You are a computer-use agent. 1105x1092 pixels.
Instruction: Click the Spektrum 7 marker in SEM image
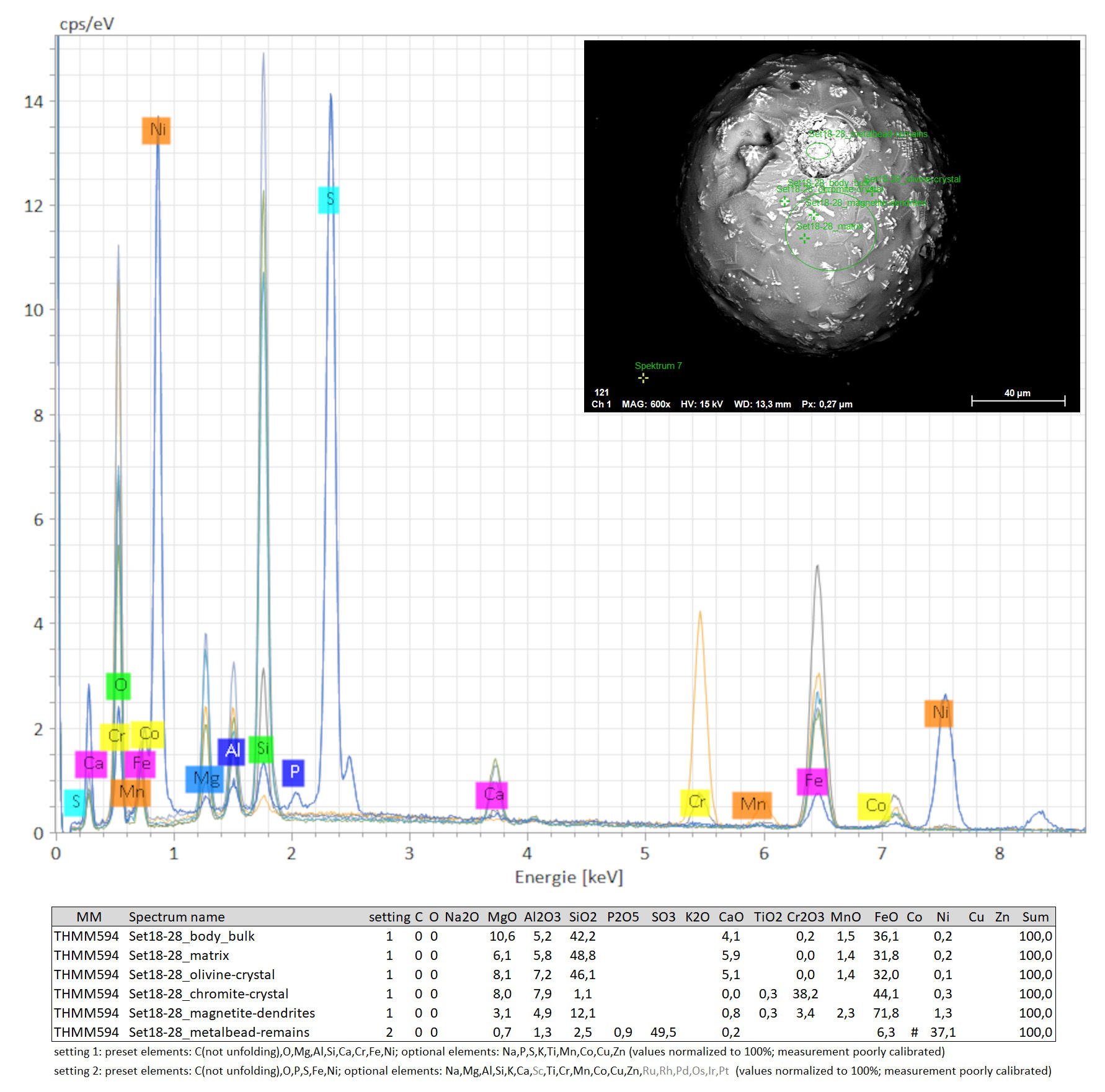coord(643,378)
